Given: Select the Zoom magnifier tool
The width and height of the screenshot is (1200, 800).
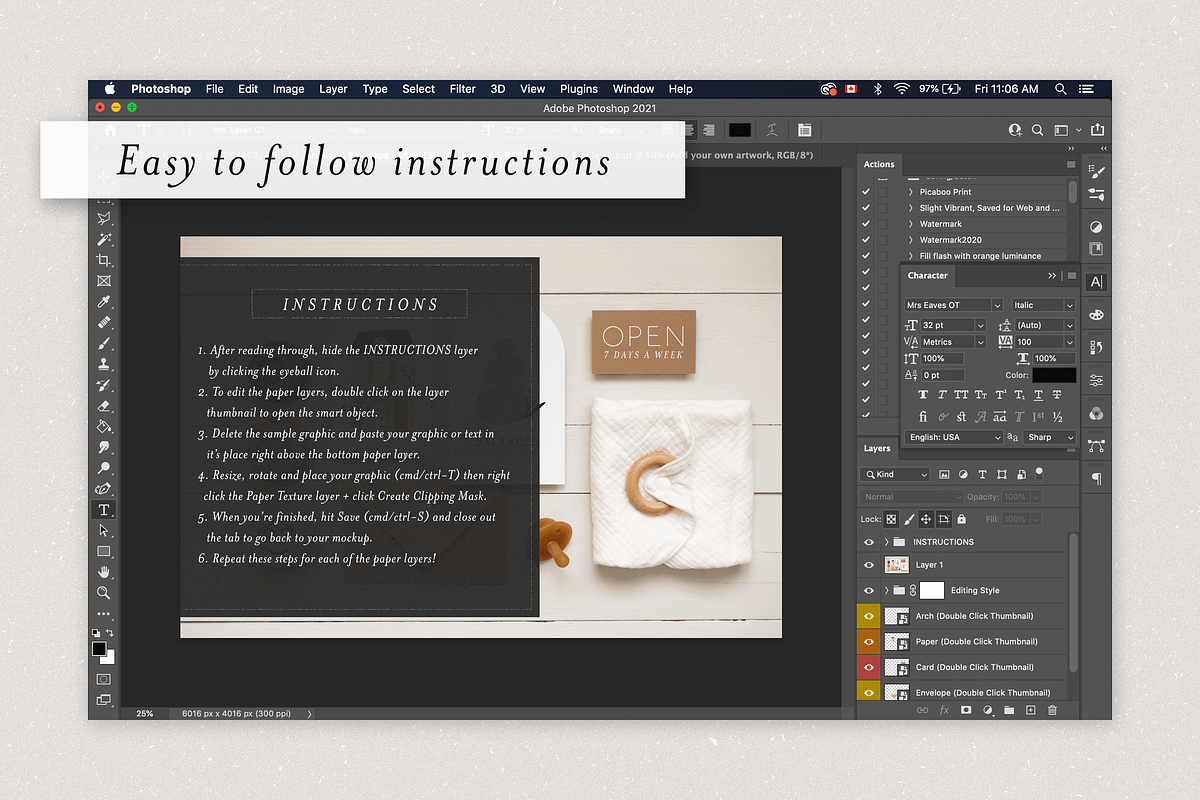Looking at the screenshot, I should 104,593.
